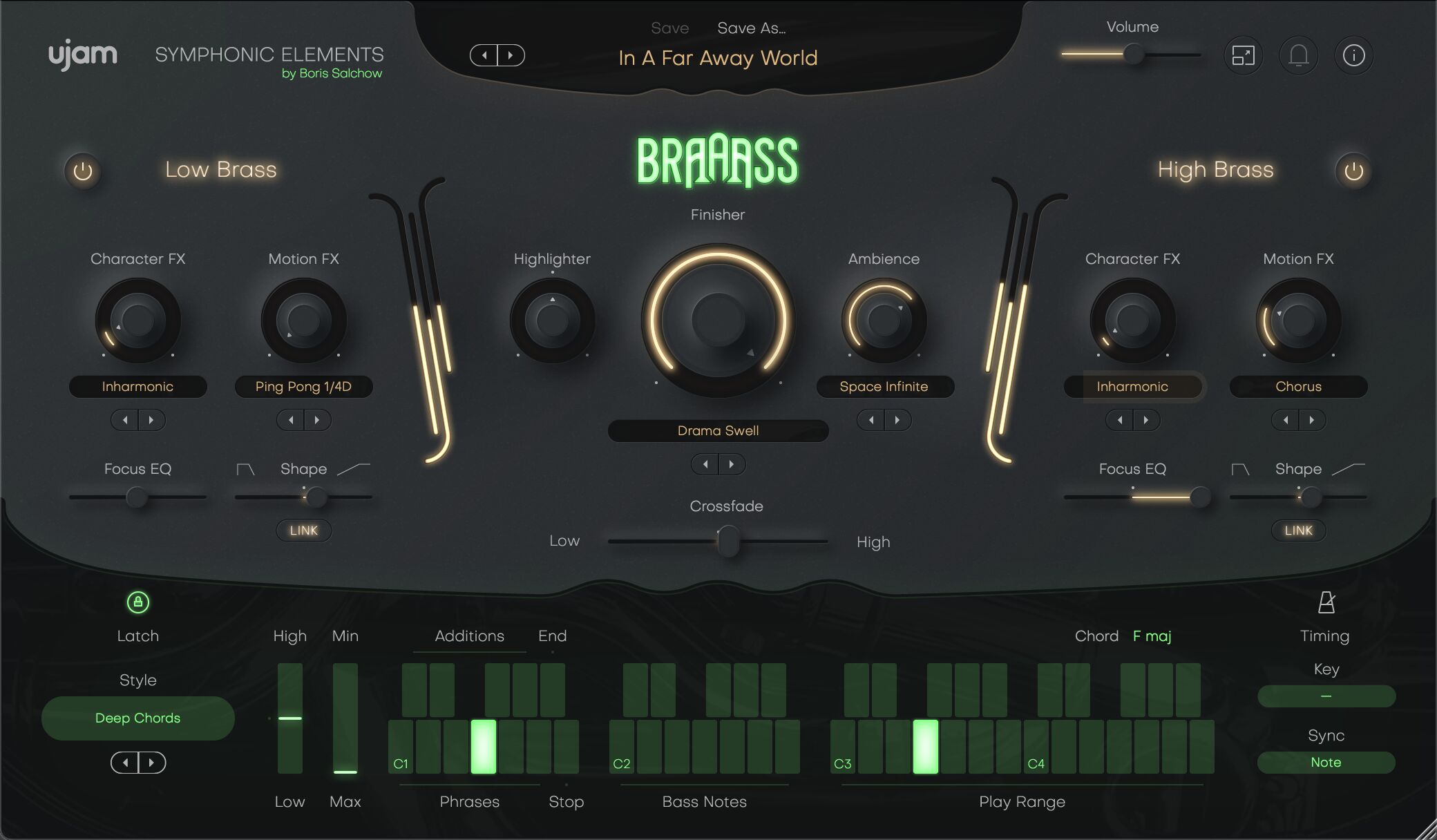Open the window resize icon

1244,55
